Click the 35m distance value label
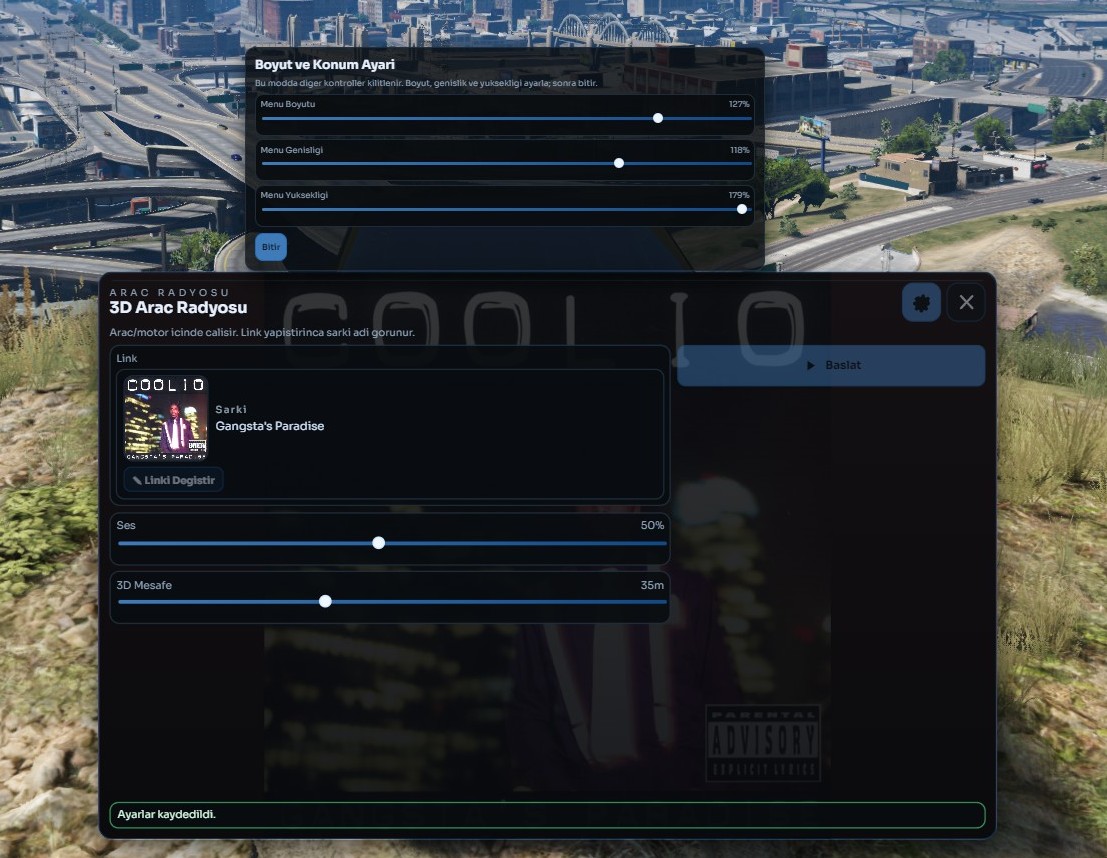1107x858 pixels. [652, 585]
